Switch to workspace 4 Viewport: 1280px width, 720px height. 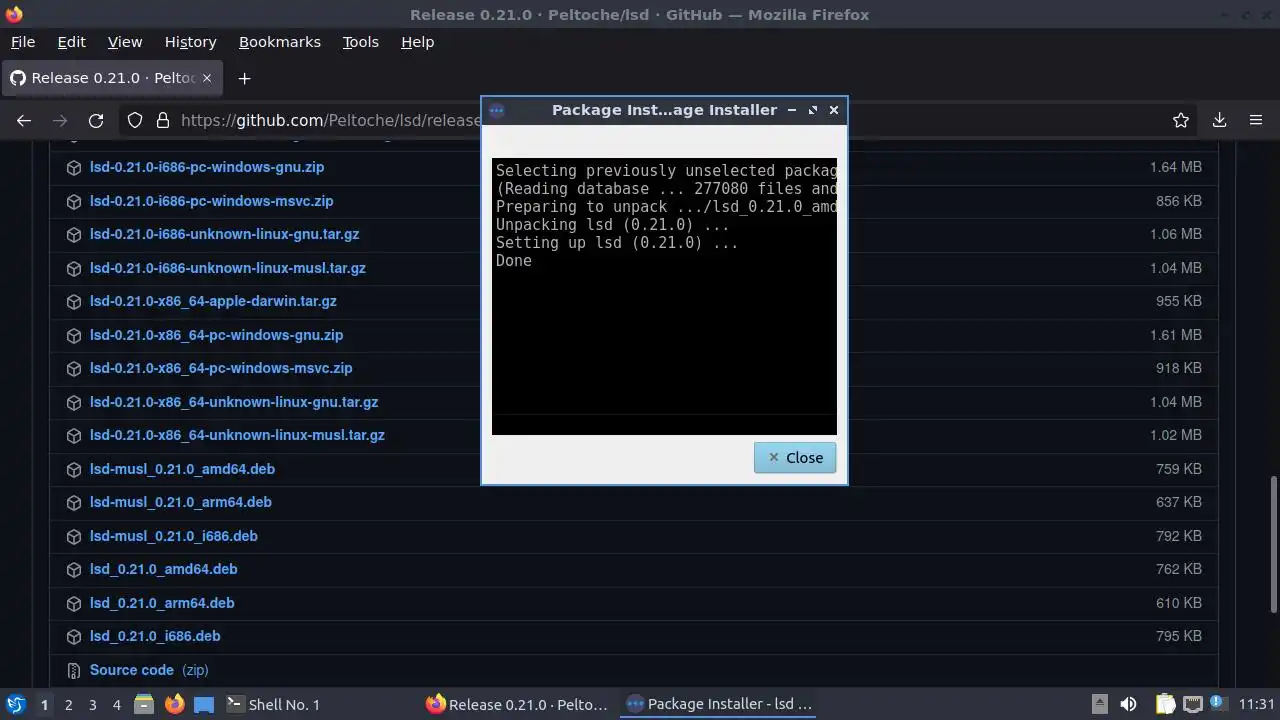(x=116, y=705)
